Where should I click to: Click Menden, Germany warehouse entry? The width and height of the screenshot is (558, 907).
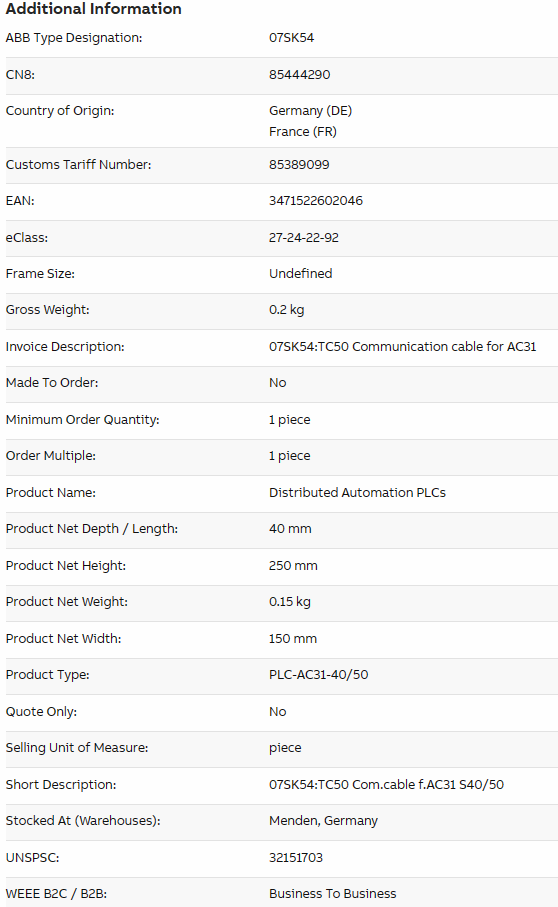(x=323, y=821)
